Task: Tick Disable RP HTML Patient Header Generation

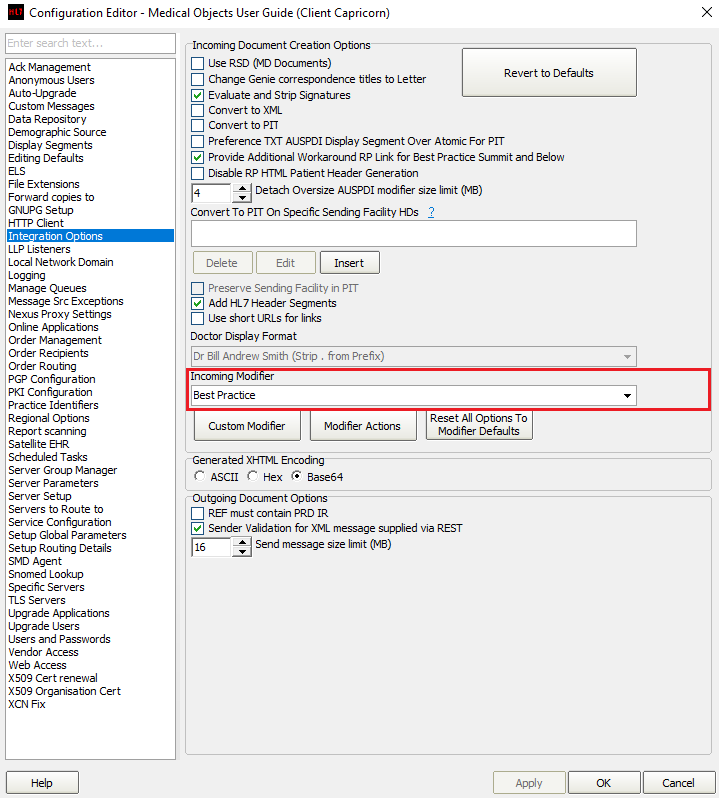Action: [197, 174]
